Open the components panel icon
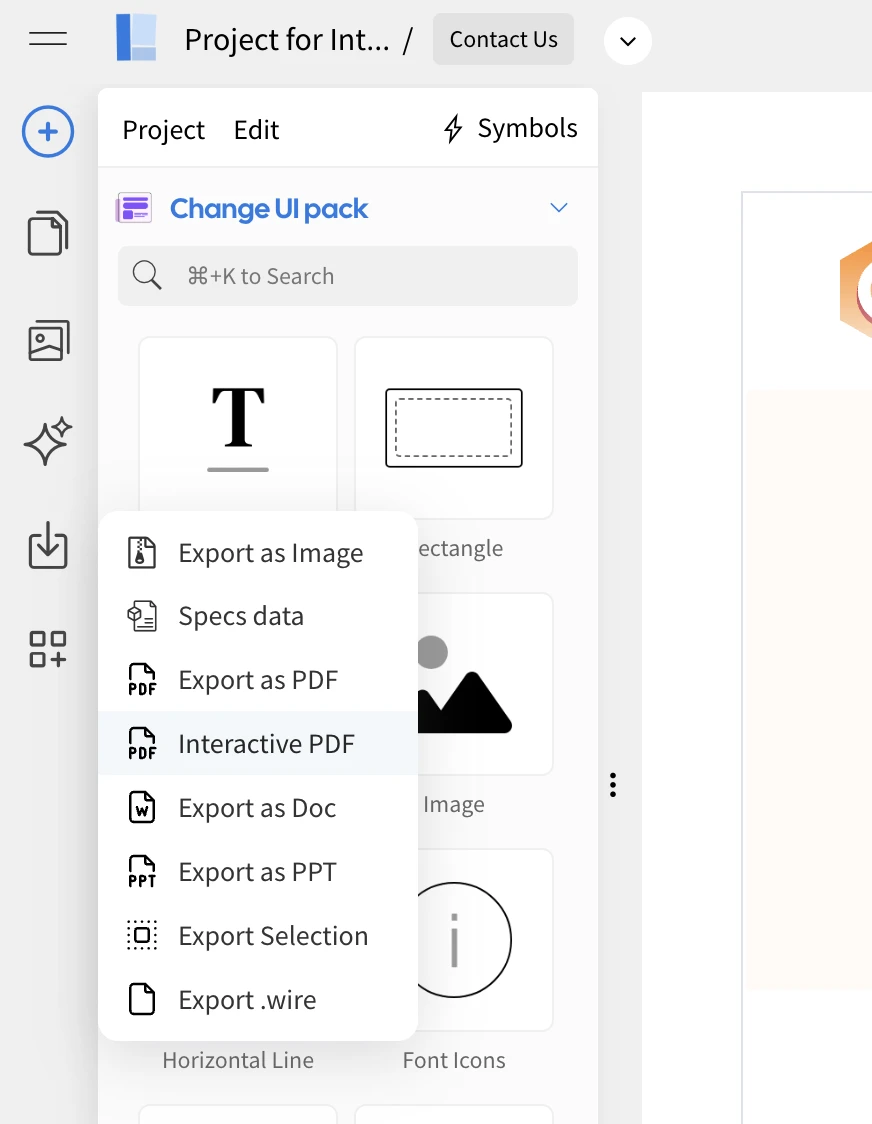Screen dimensions: 872x1124 point(47,649)
